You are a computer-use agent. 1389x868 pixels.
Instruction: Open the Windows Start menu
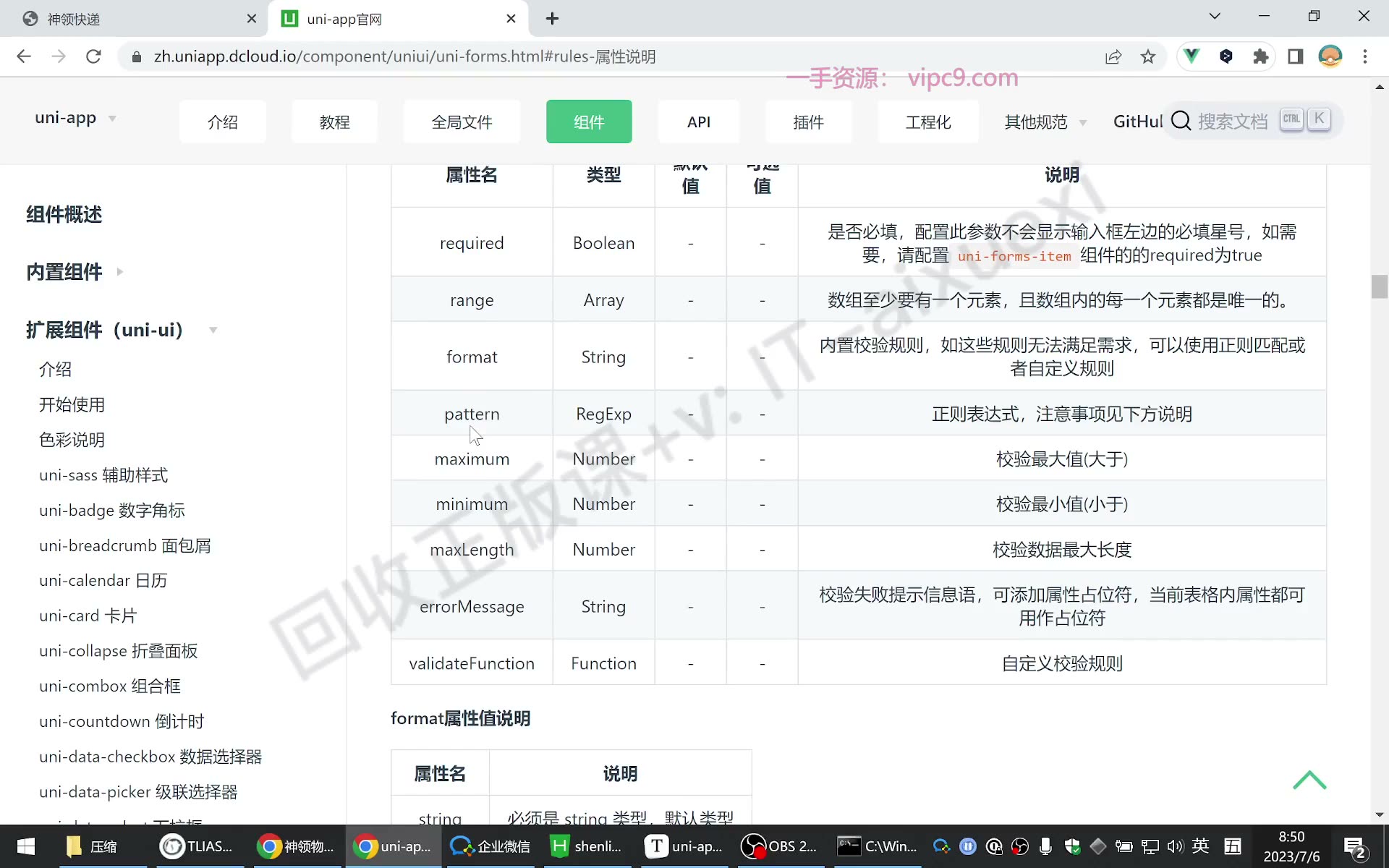tap(26, 846)
